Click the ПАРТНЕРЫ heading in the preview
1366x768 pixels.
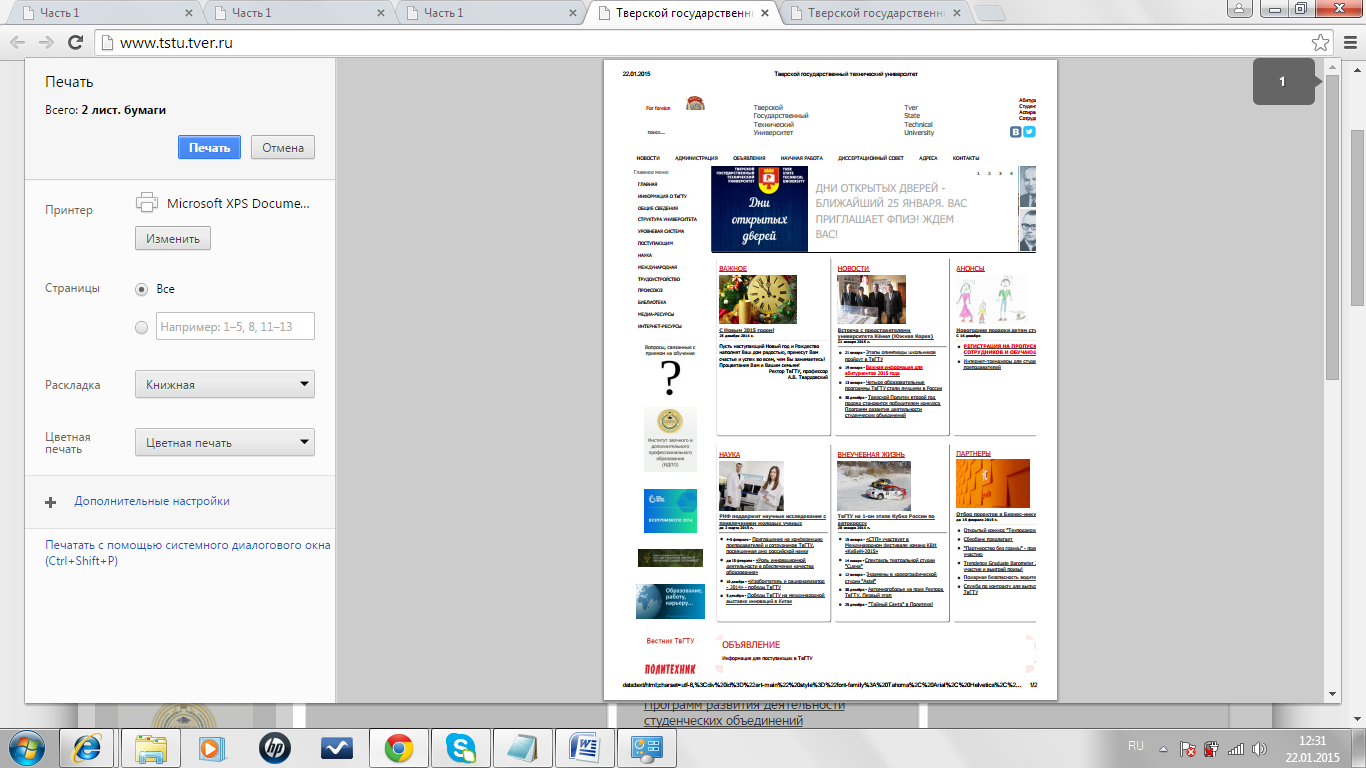(x=974, y=454)
